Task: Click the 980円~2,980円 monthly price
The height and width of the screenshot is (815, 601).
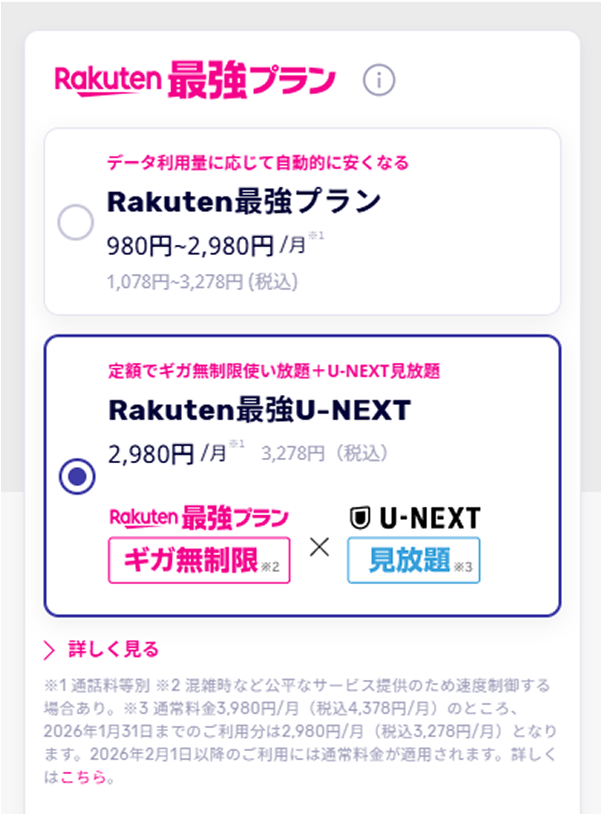Action: point(190,244)
